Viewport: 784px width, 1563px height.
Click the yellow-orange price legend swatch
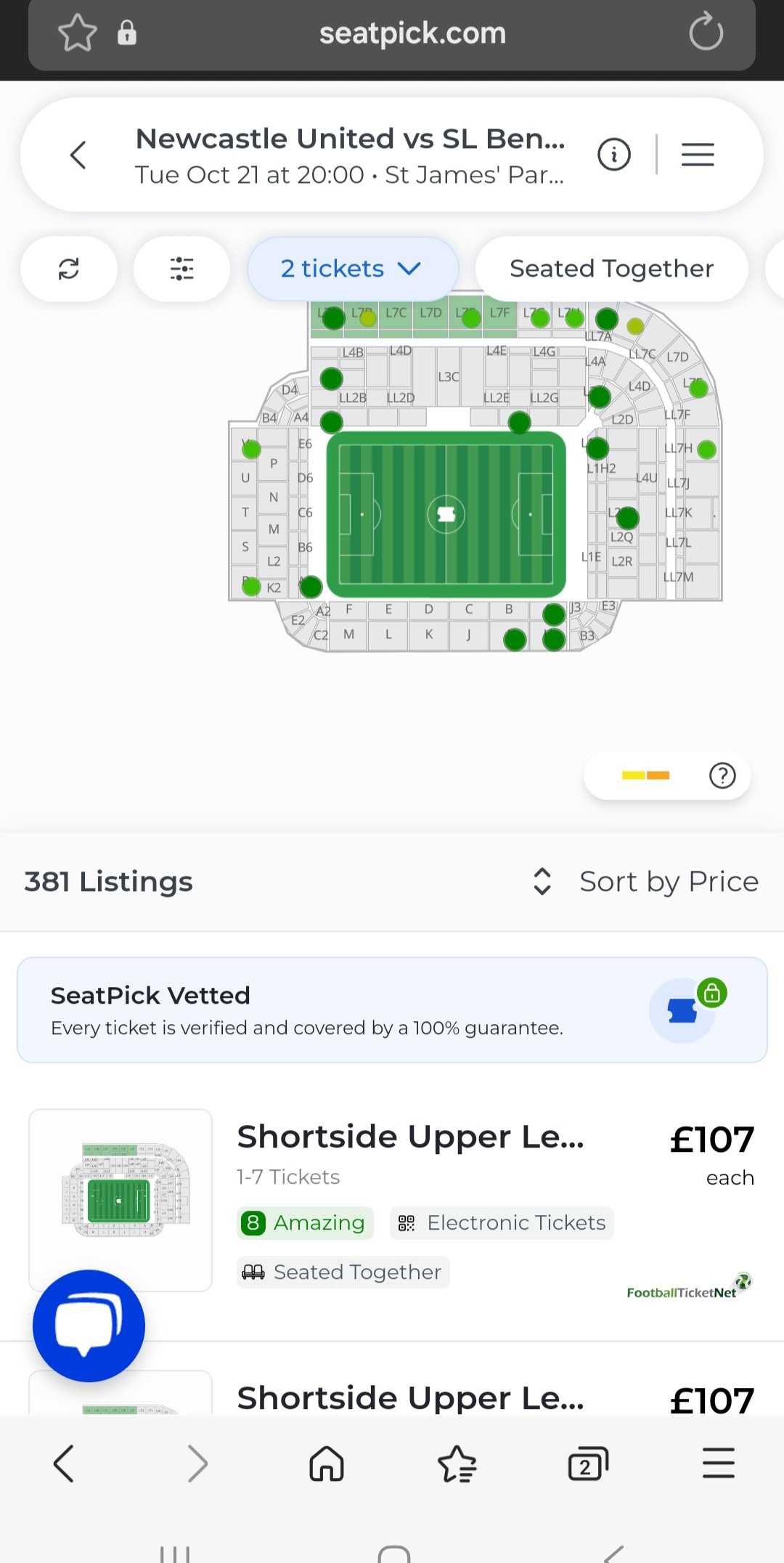click(x=645, y=776)
